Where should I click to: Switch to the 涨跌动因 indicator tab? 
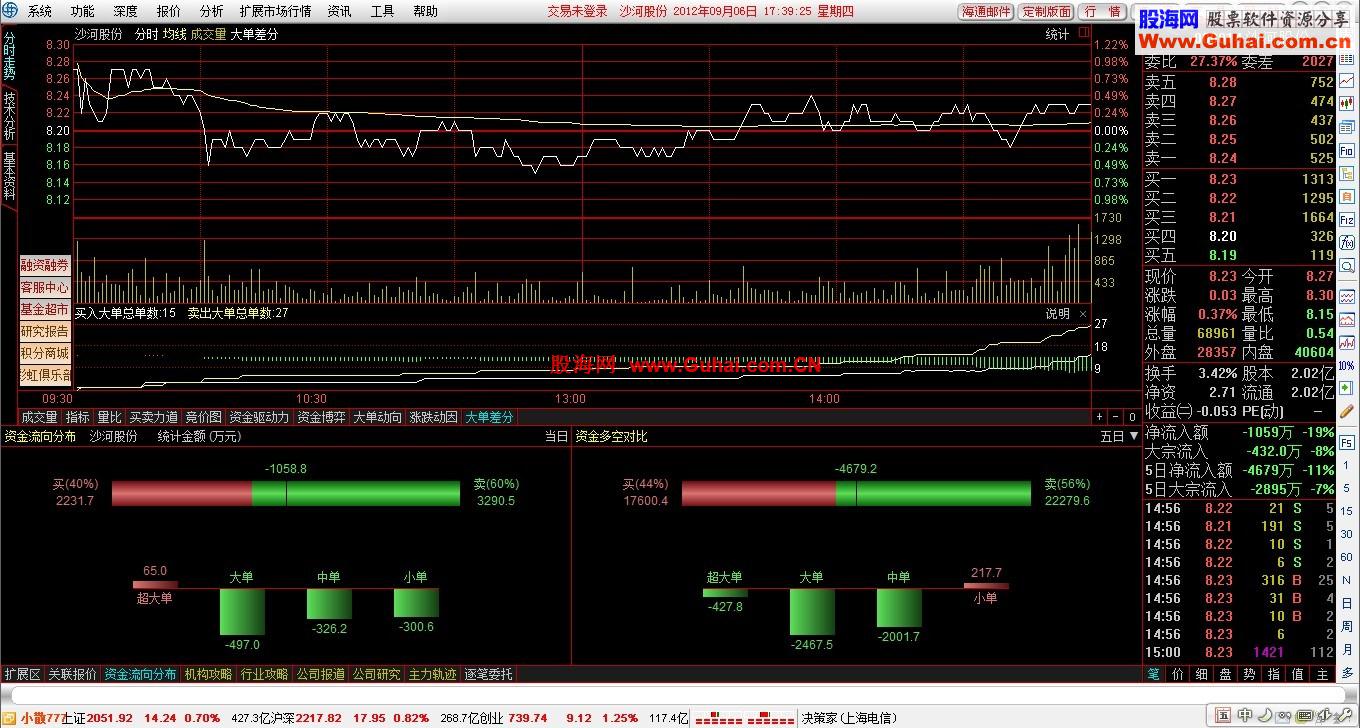pos(433,417)
